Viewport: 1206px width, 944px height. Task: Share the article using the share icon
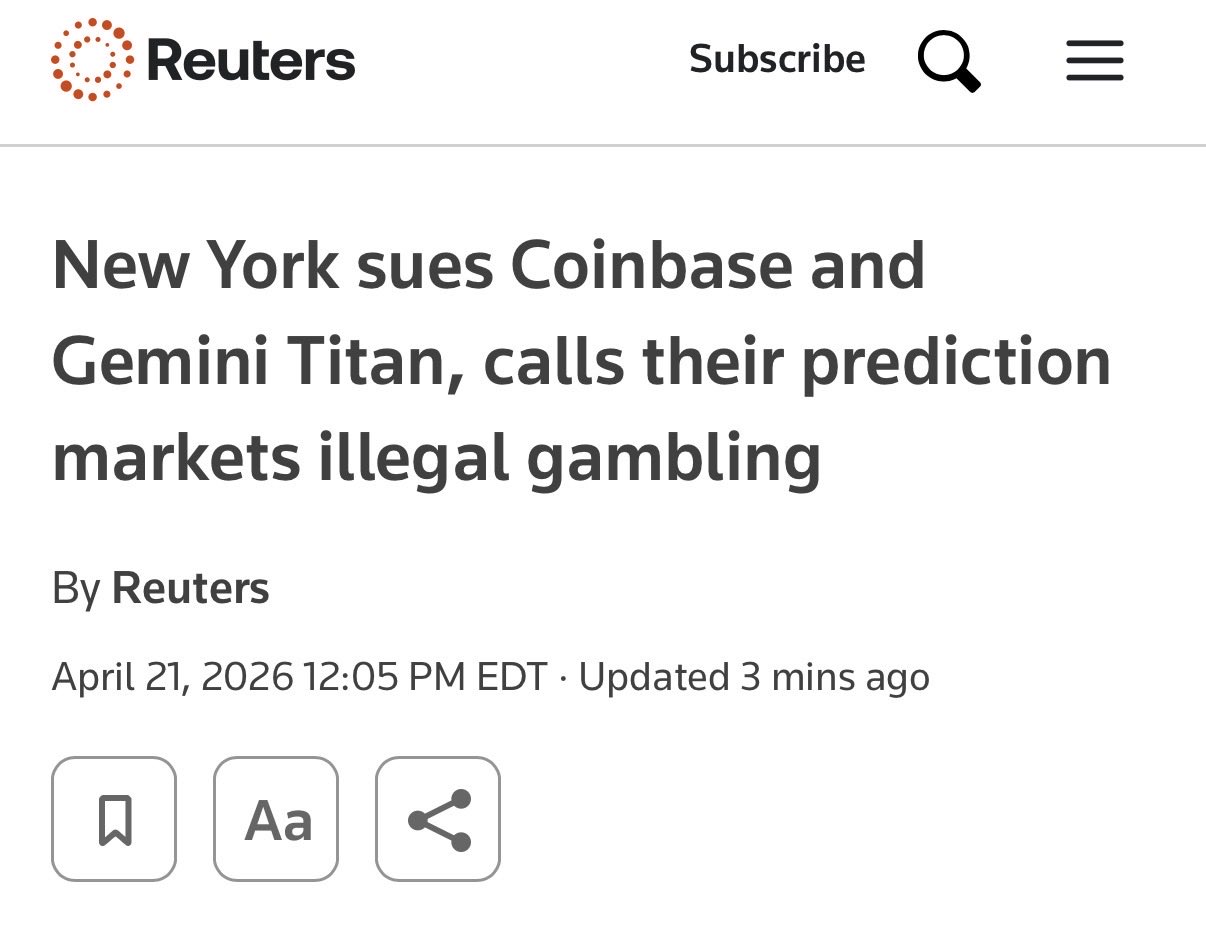(438, 819)
